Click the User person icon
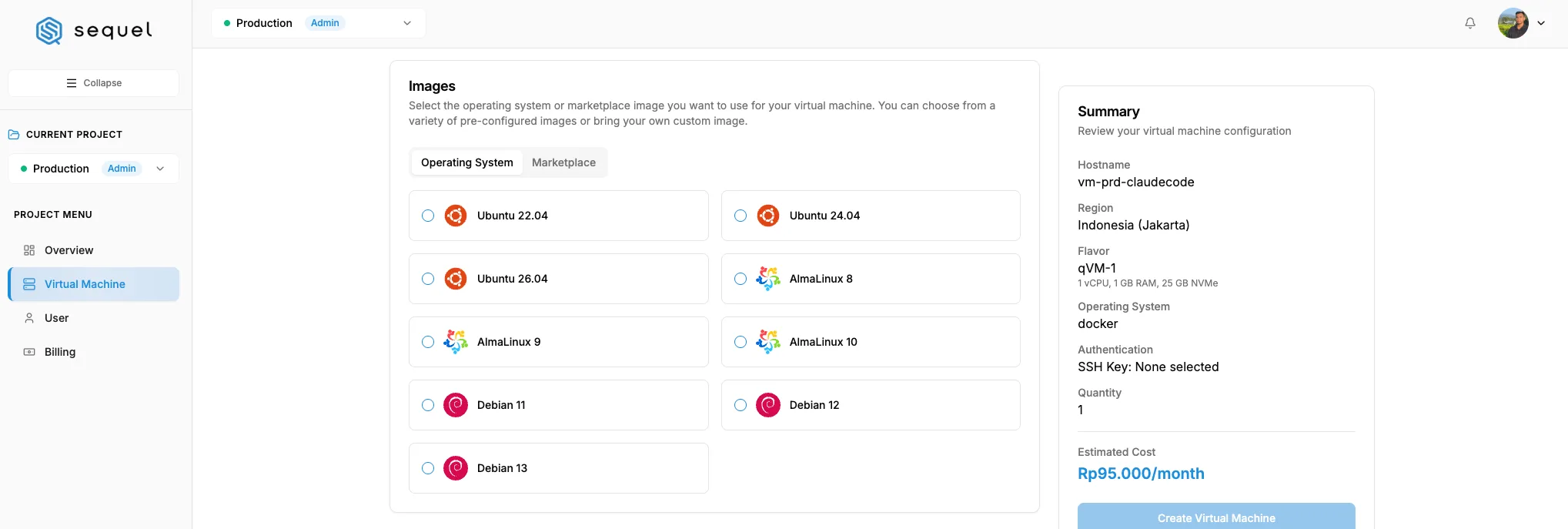 pyautogui.click(x=29, y=318)
